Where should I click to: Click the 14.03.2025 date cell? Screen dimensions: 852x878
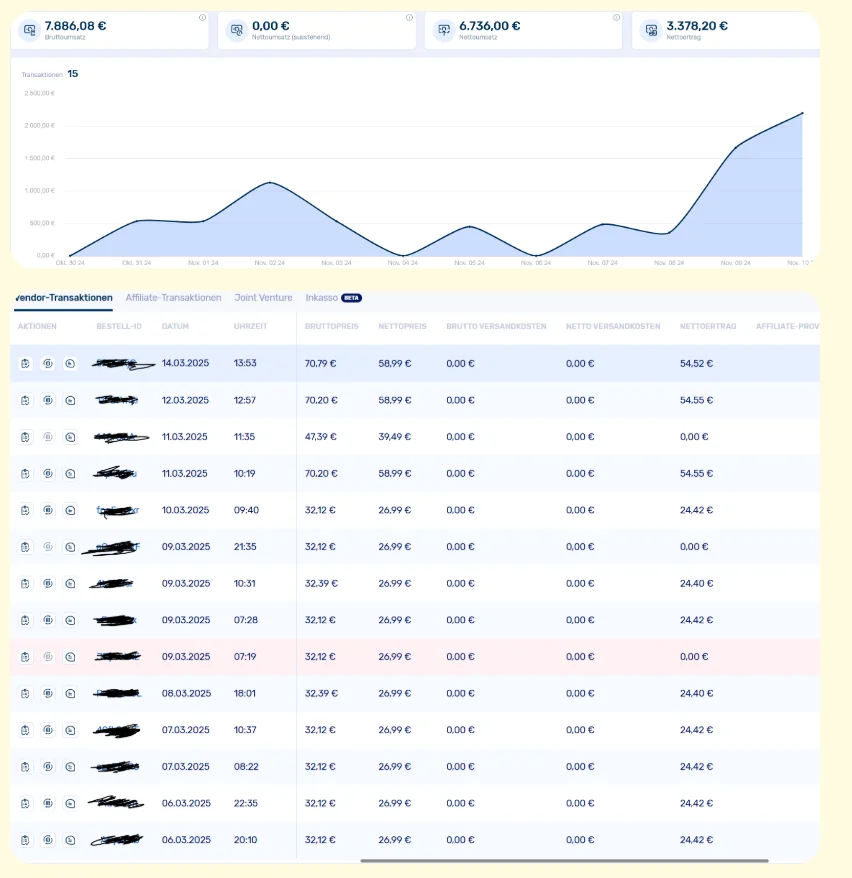(x=185, y=363)
